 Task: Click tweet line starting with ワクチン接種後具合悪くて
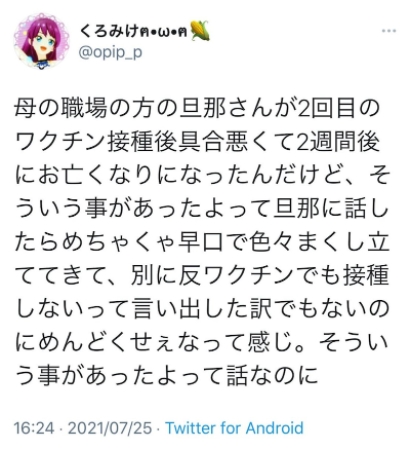click(197, 142)
